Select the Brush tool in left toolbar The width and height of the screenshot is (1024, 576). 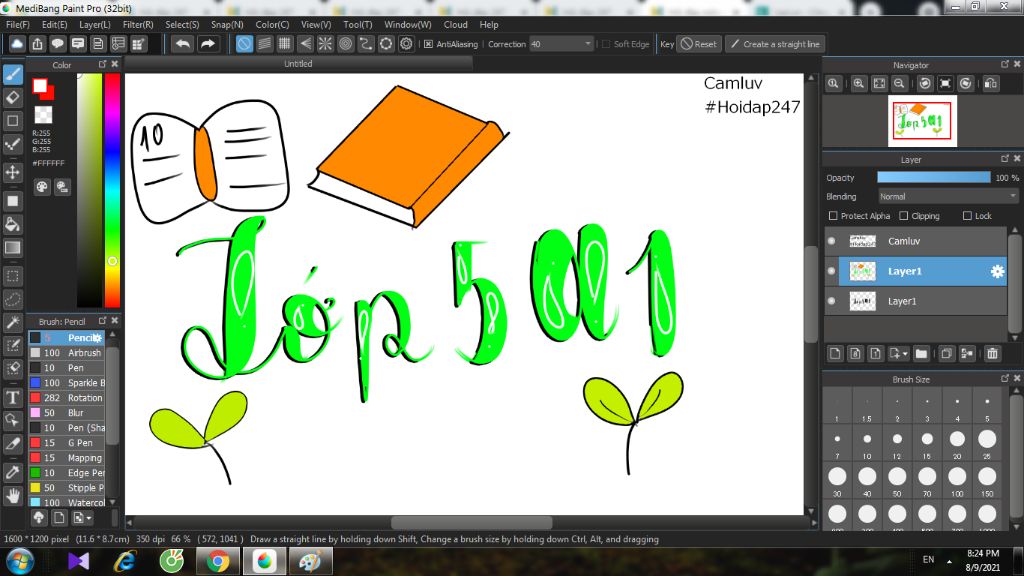click(12, 74)
